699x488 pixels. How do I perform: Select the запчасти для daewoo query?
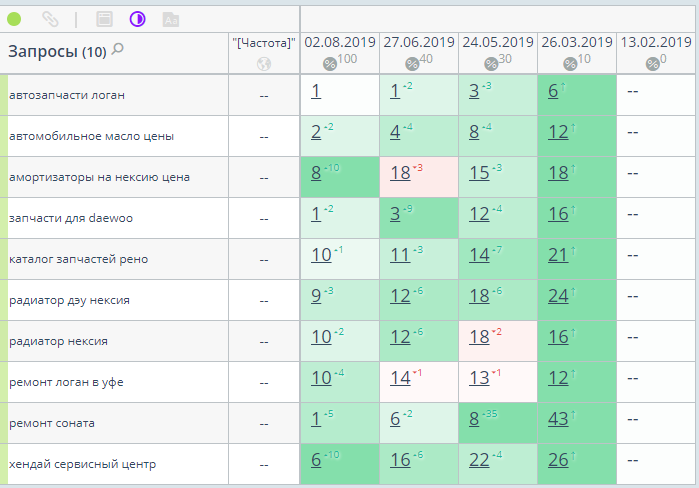coord(71,218)
